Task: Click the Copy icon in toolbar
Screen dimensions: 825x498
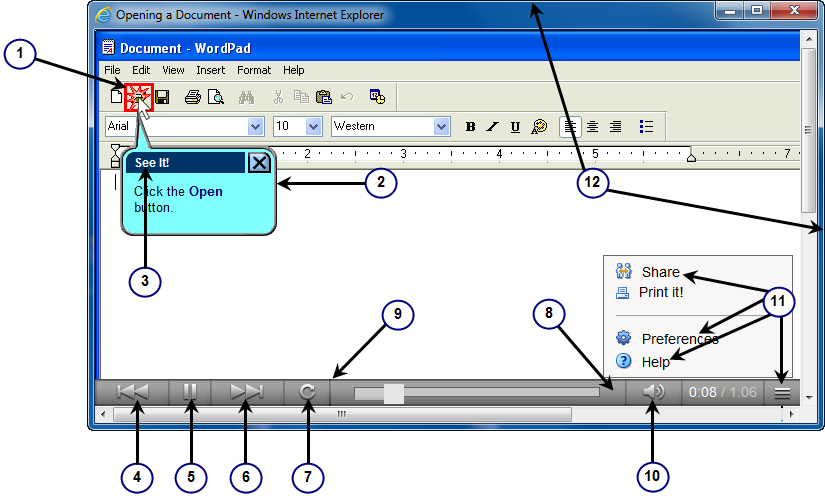Action: [301, 97]
